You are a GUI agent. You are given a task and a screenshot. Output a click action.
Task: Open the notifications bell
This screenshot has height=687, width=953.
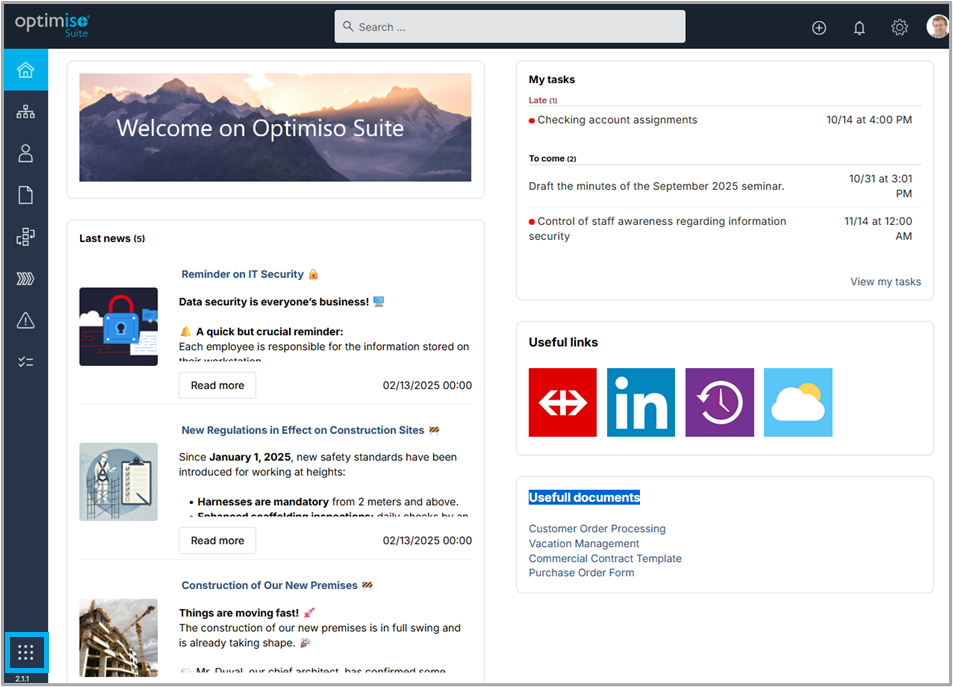859,28
